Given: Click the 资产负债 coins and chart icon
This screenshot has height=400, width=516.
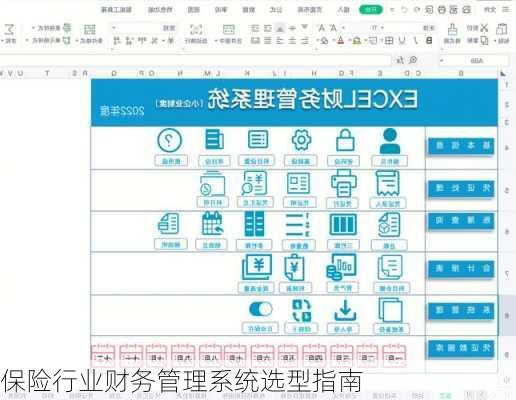Looking at the screenshot, I should point(341,267).
